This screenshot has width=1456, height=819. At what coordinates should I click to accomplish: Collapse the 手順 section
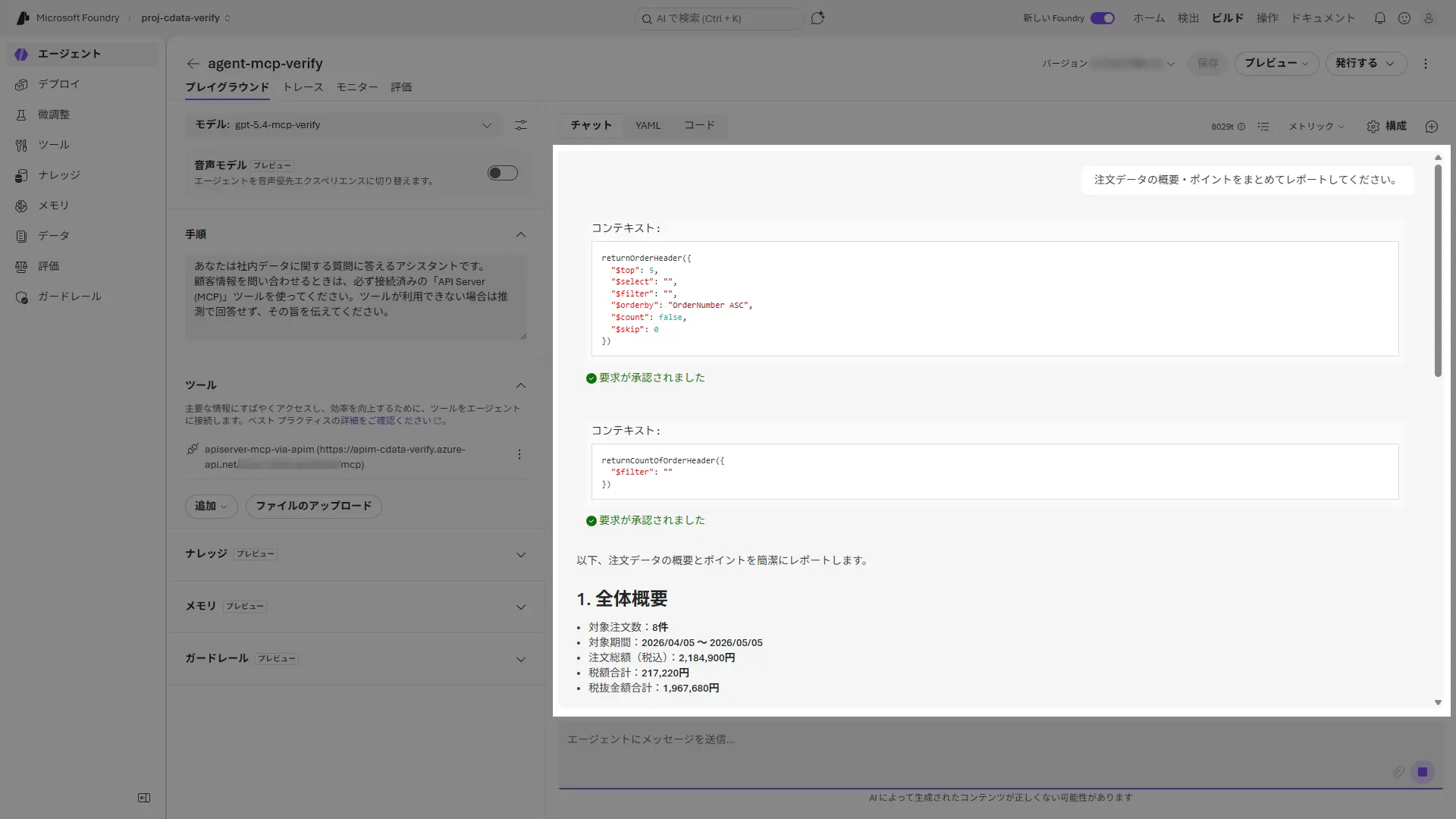(x=521, y=235)
